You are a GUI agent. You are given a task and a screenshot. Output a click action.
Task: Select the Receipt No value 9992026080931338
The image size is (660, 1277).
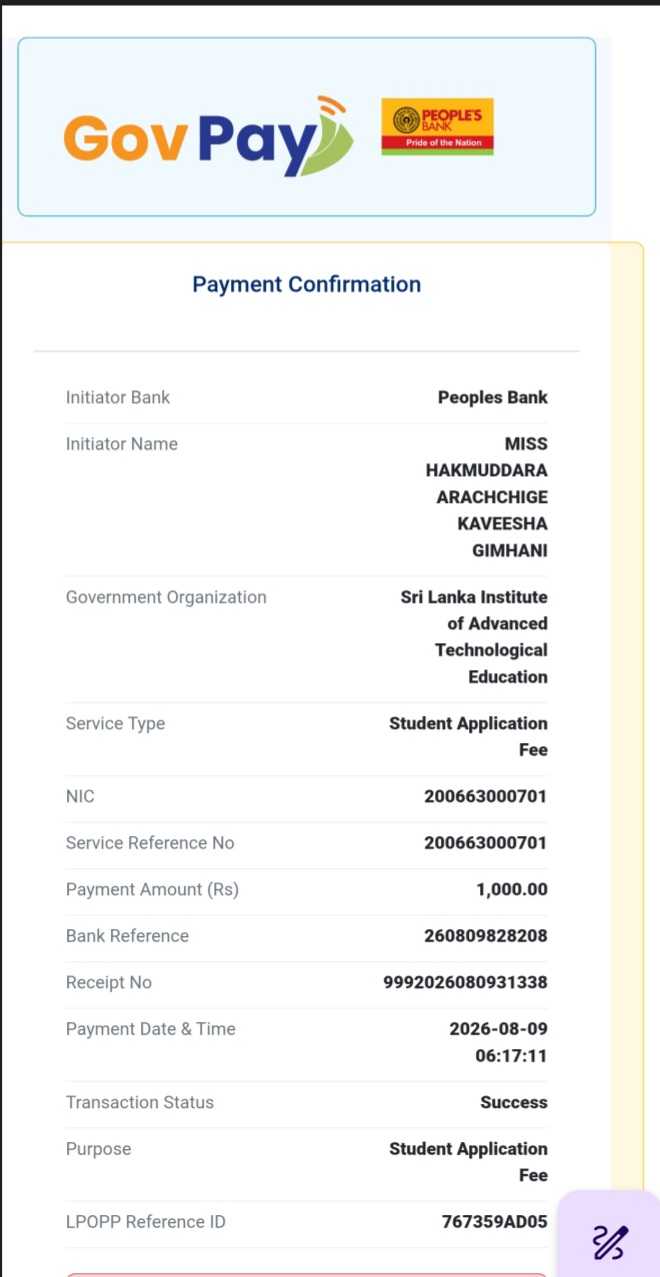click(466, 982)
